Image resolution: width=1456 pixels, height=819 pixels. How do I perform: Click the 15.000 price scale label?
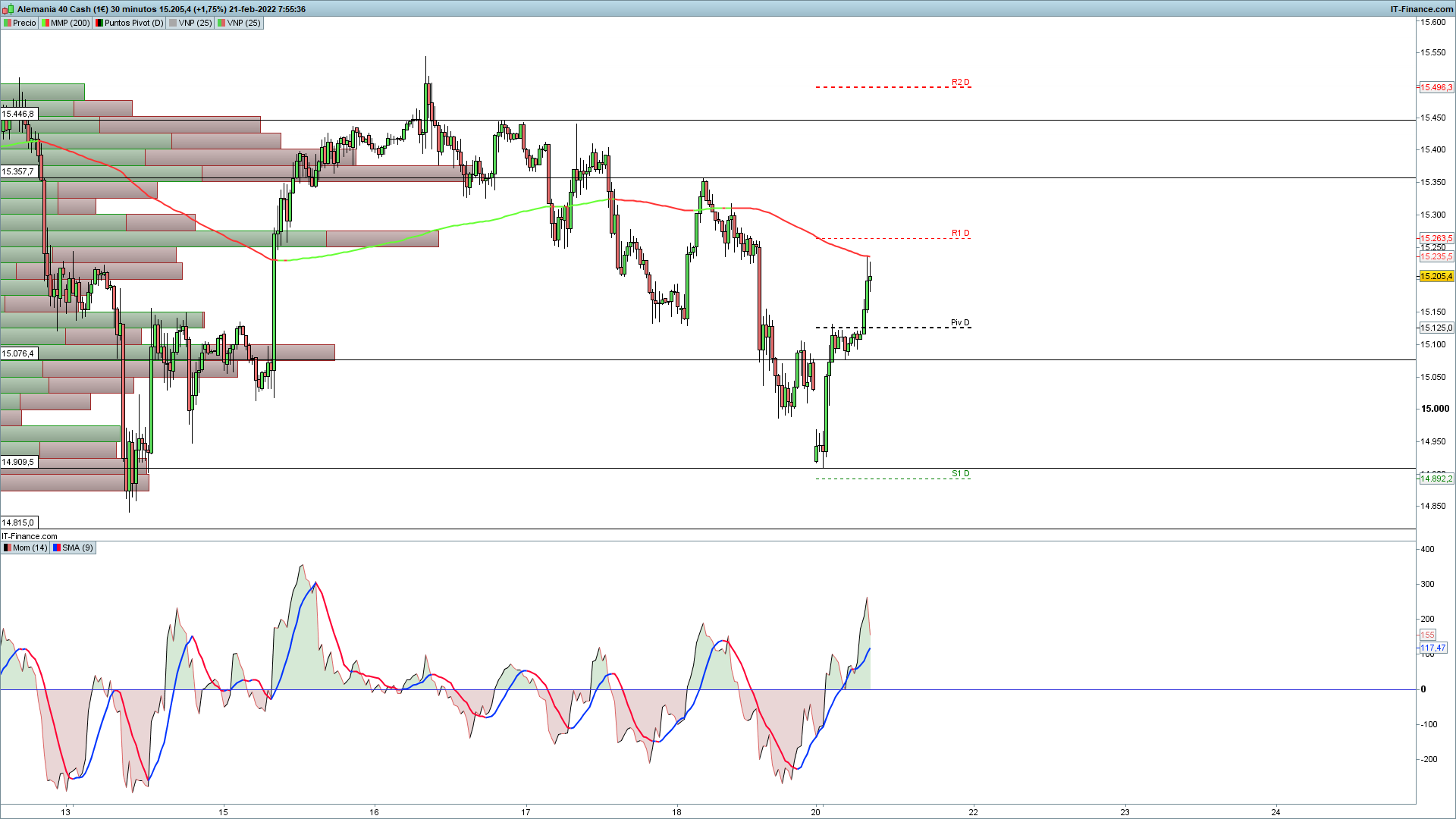pos(1434,409)
